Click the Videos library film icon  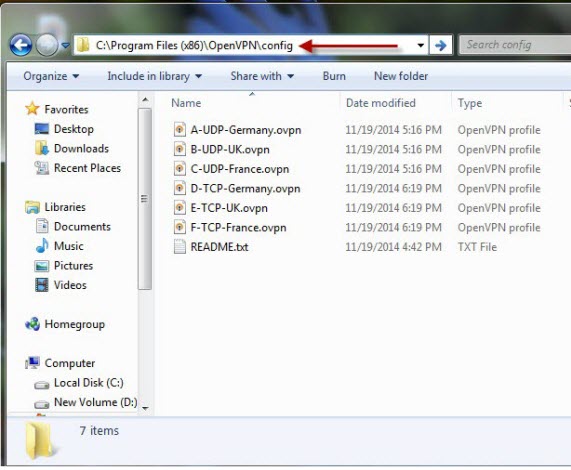42,285
